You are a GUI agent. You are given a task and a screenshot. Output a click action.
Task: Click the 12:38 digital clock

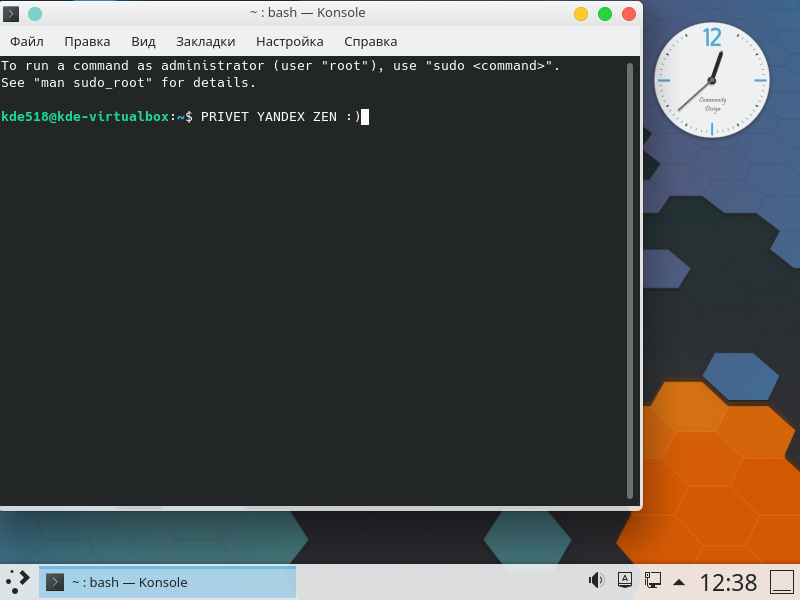coord(728,582)
